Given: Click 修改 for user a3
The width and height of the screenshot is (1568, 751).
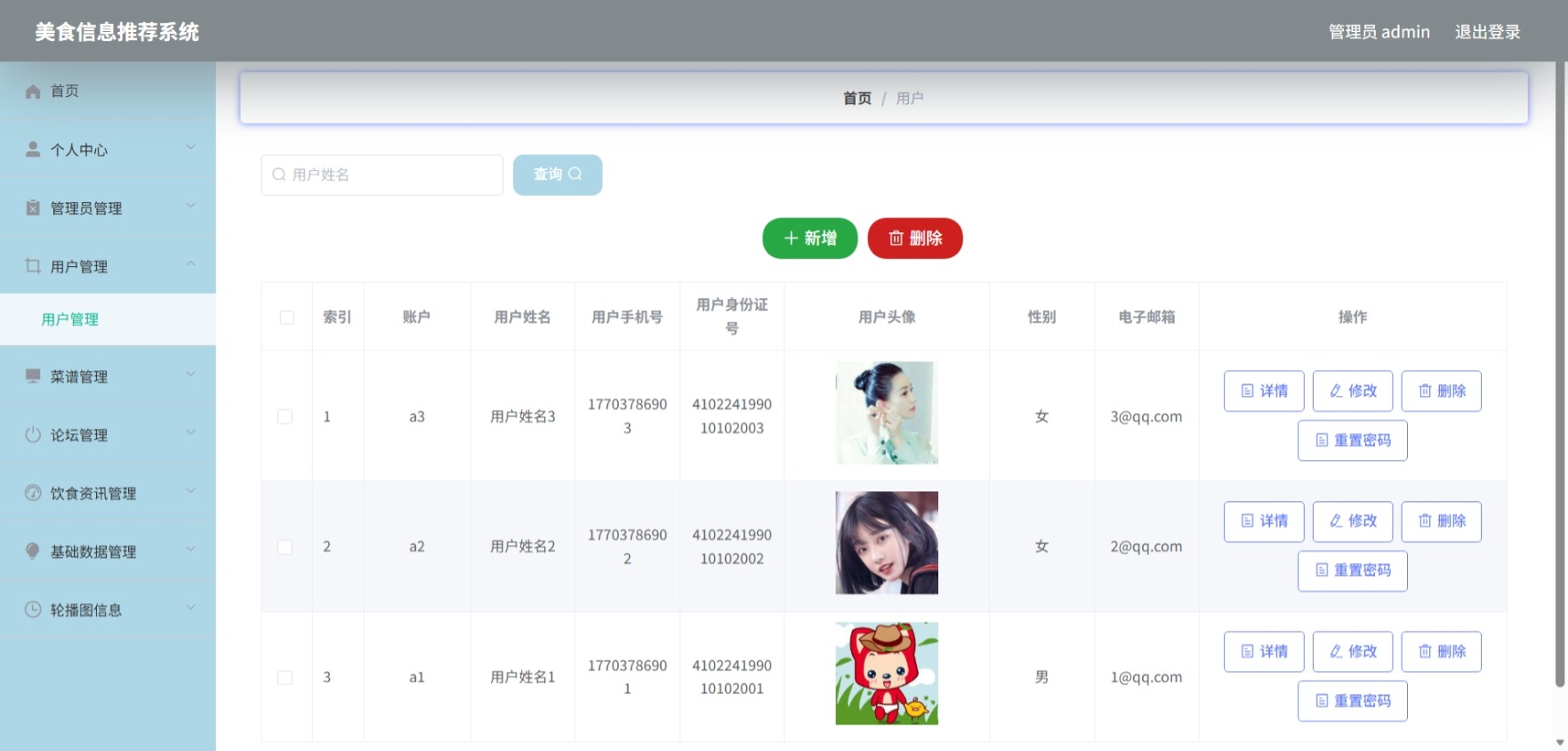Looking at the screenshot, I should 1353,391.
